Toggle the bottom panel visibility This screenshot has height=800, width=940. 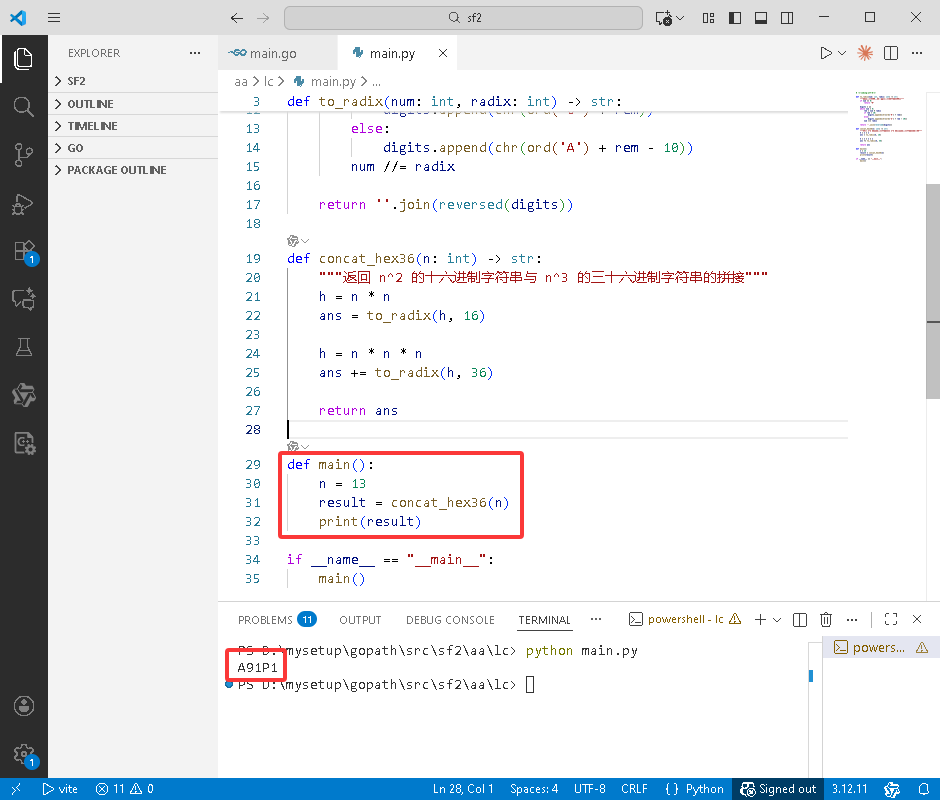pos(761,18)
